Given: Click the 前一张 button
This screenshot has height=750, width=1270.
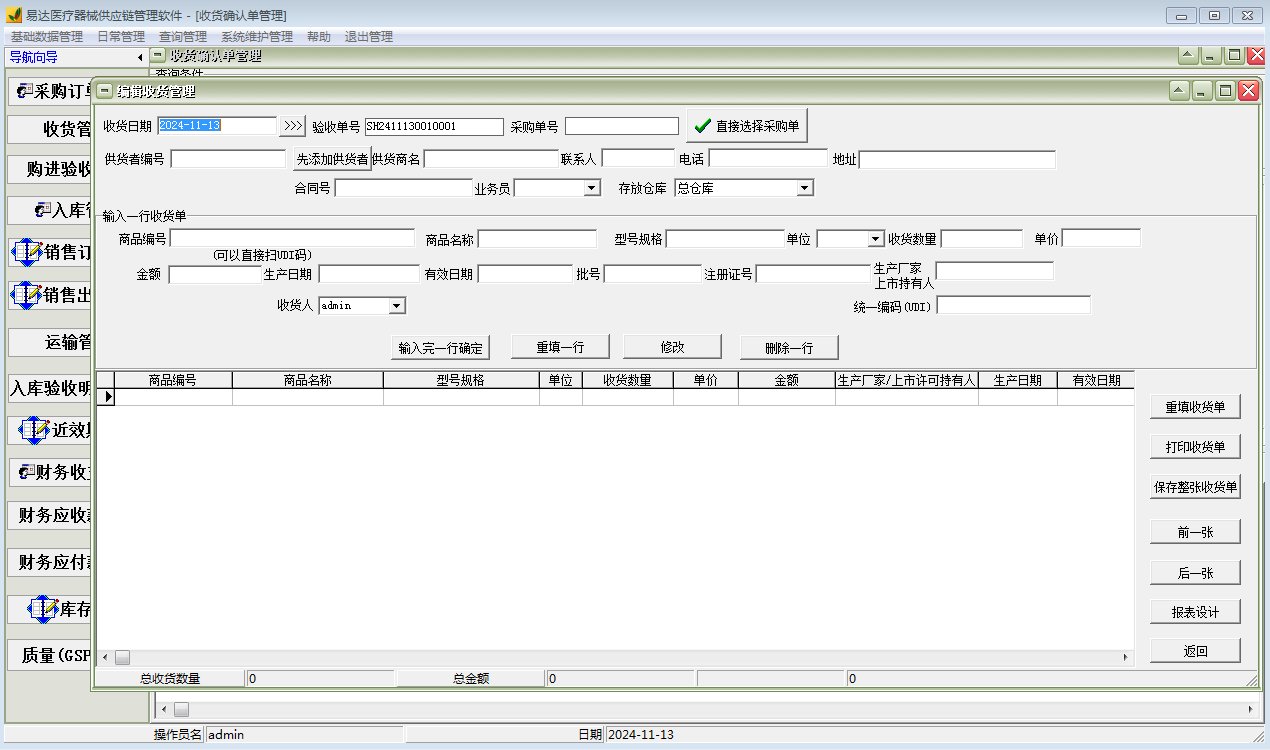Looking at the screenshot, I should tap(1195, 533).
